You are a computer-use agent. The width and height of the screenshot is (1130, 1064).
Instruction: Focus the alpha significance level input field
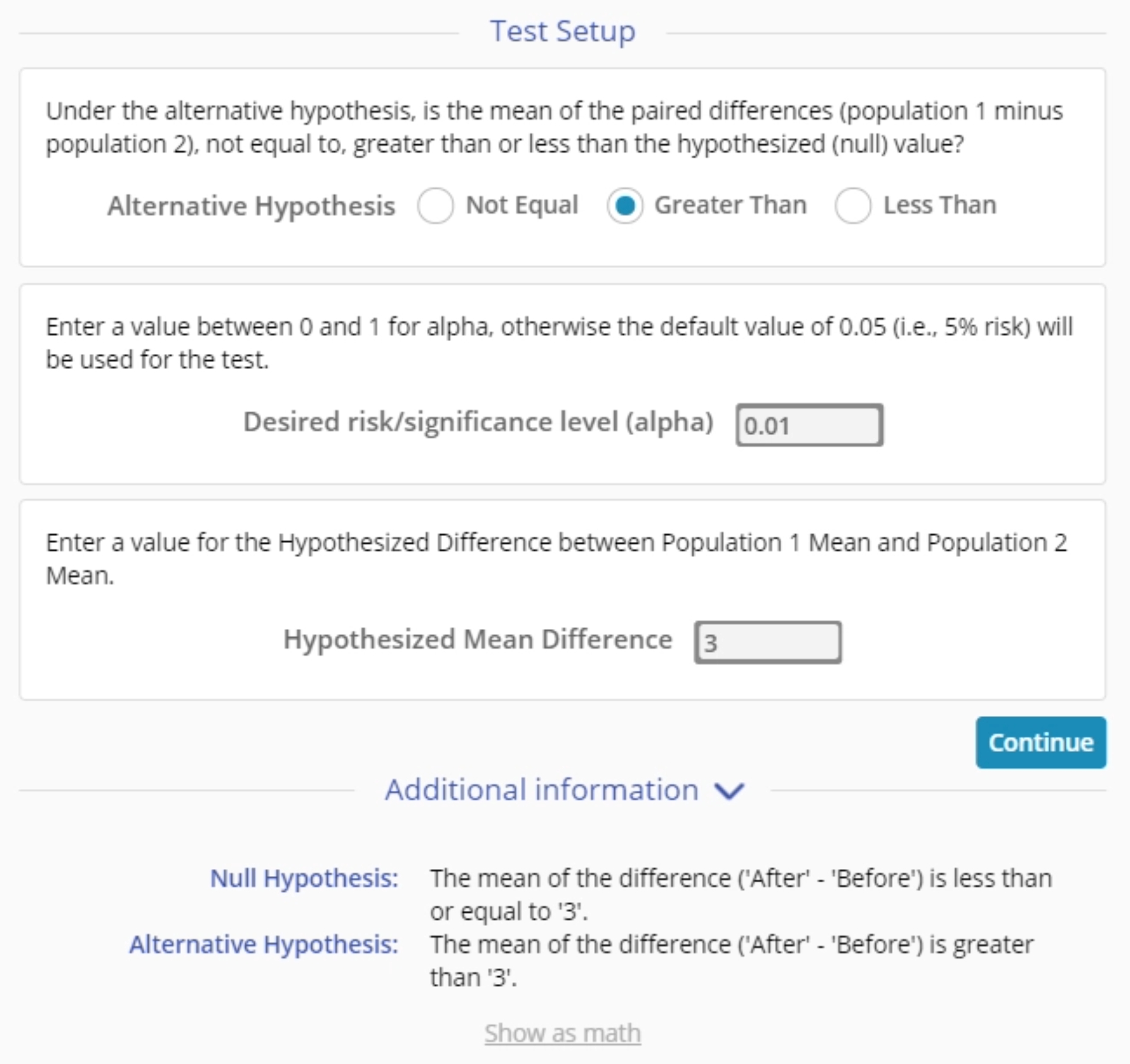coord(809,425)
